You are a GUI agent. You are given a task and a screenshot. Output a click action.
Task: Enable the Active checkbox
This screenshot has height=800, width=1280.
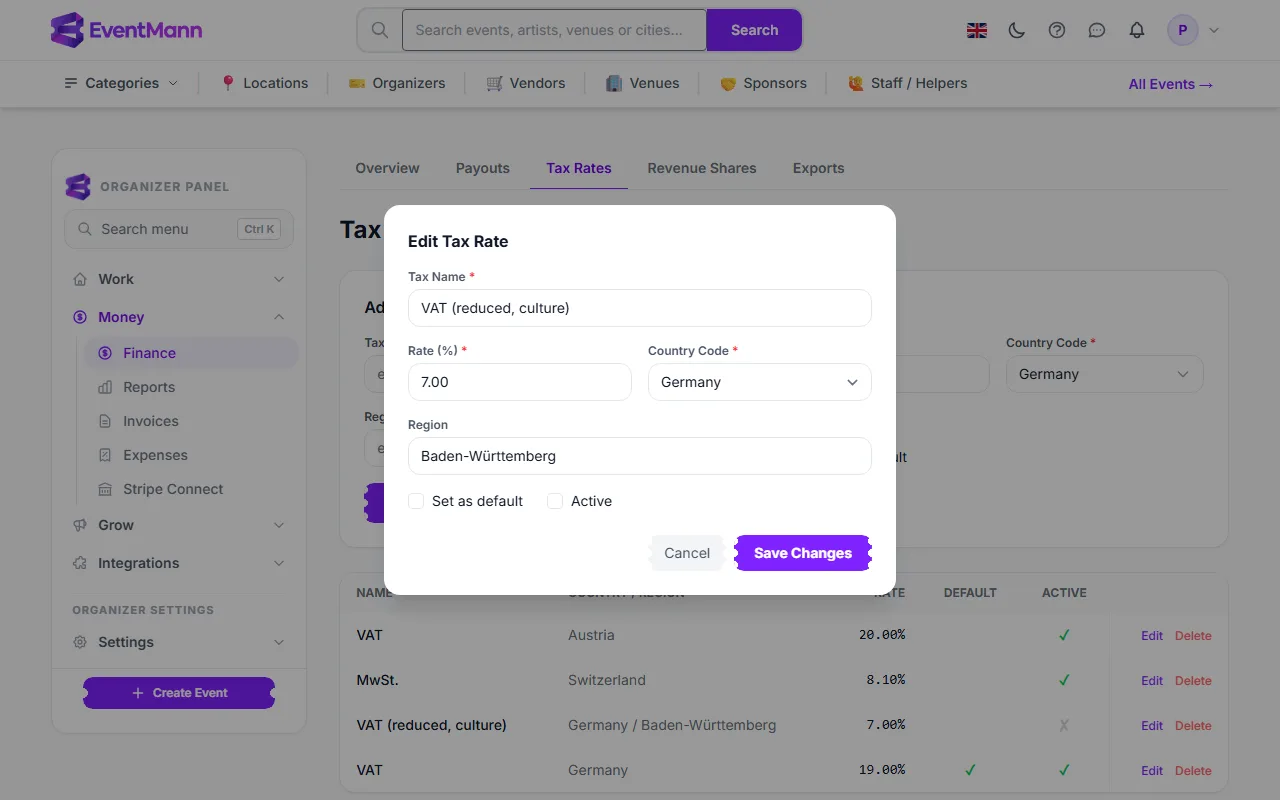[555, 501]
